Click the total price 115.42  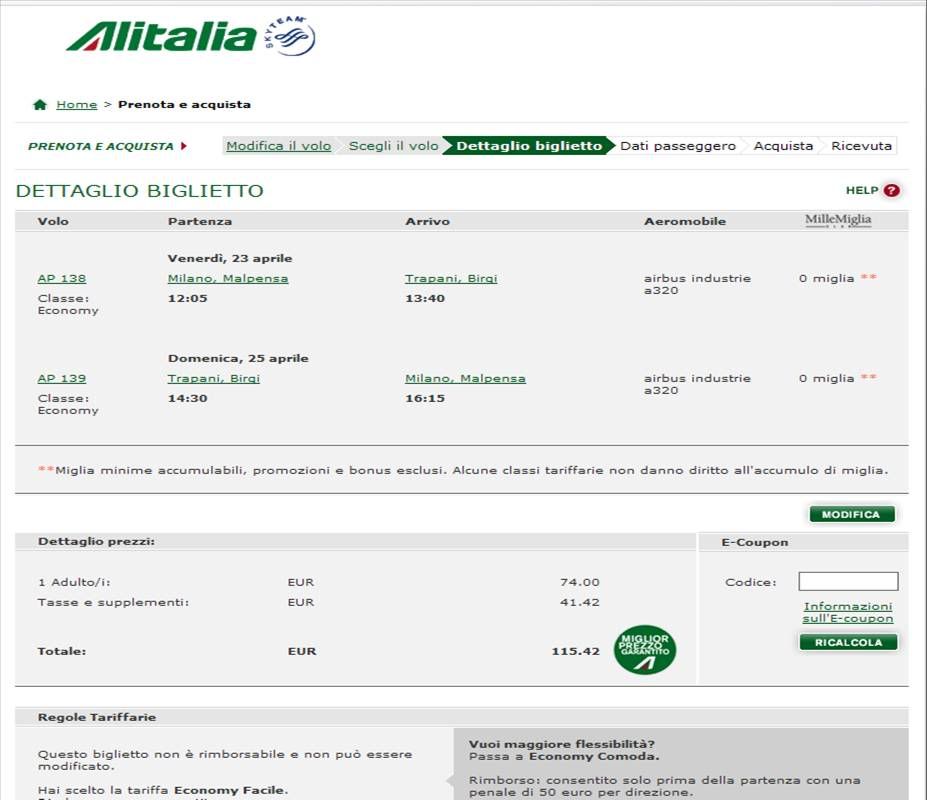575,651
